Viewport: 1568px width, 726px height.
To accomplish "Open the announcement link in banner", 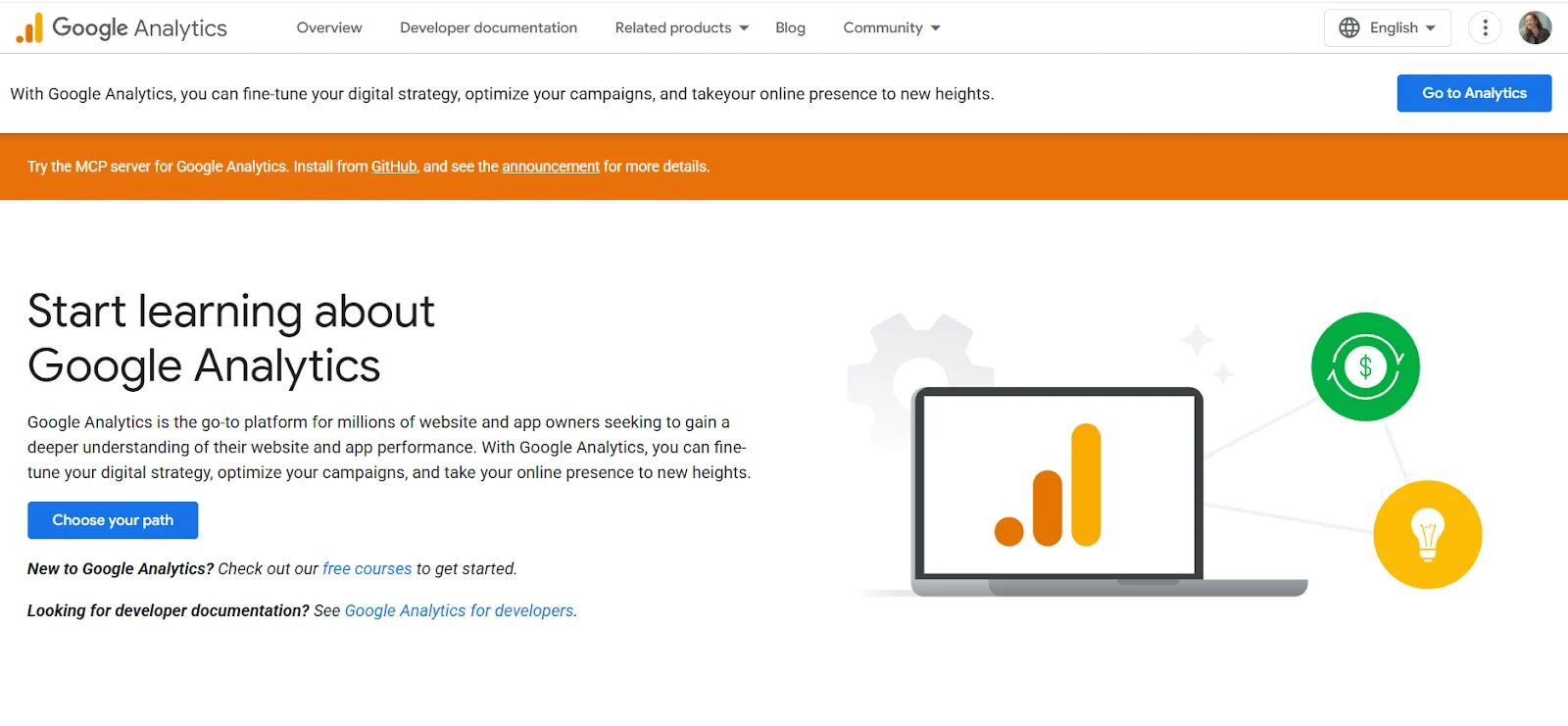I will [551, 167].
